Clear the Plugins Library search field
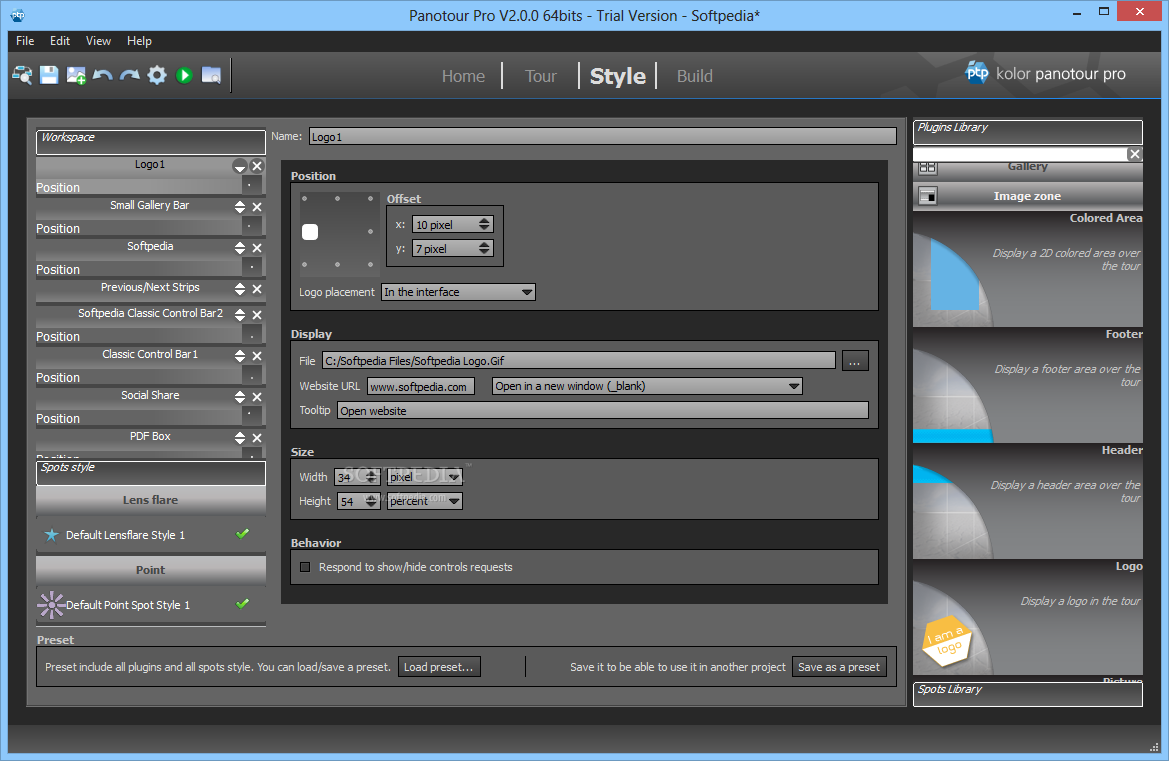This screenshot has height=761, width=1169. [1135, 154]
